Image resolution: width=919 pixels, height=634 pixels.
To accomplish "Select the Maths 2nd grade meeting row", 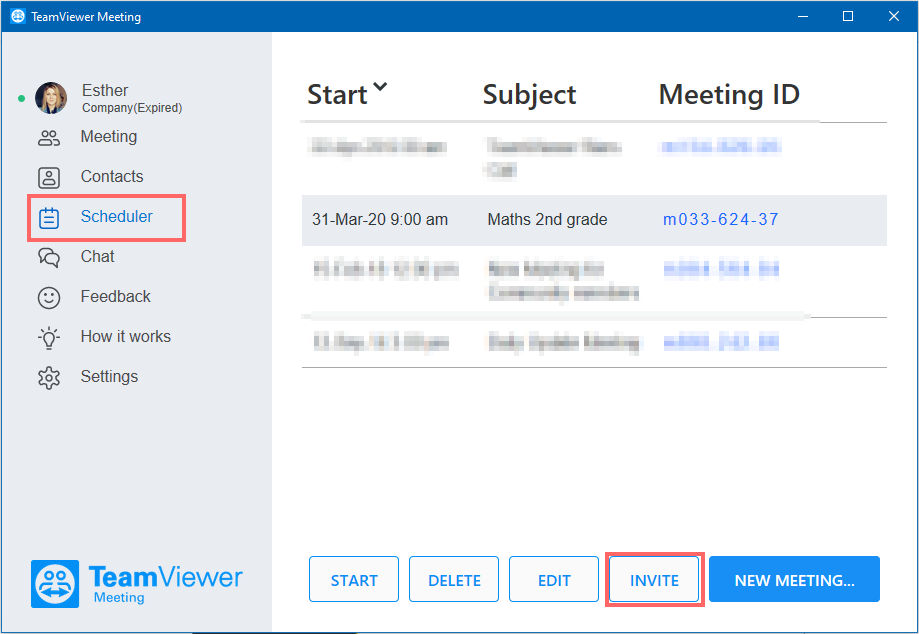I will pos(594,220).
